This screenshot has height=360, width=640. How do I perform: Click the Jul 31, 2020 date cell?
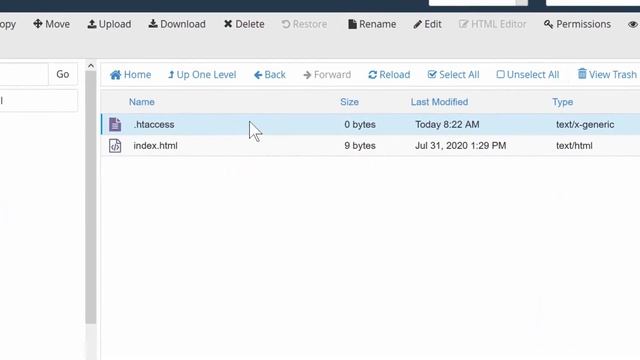[460, 146]
